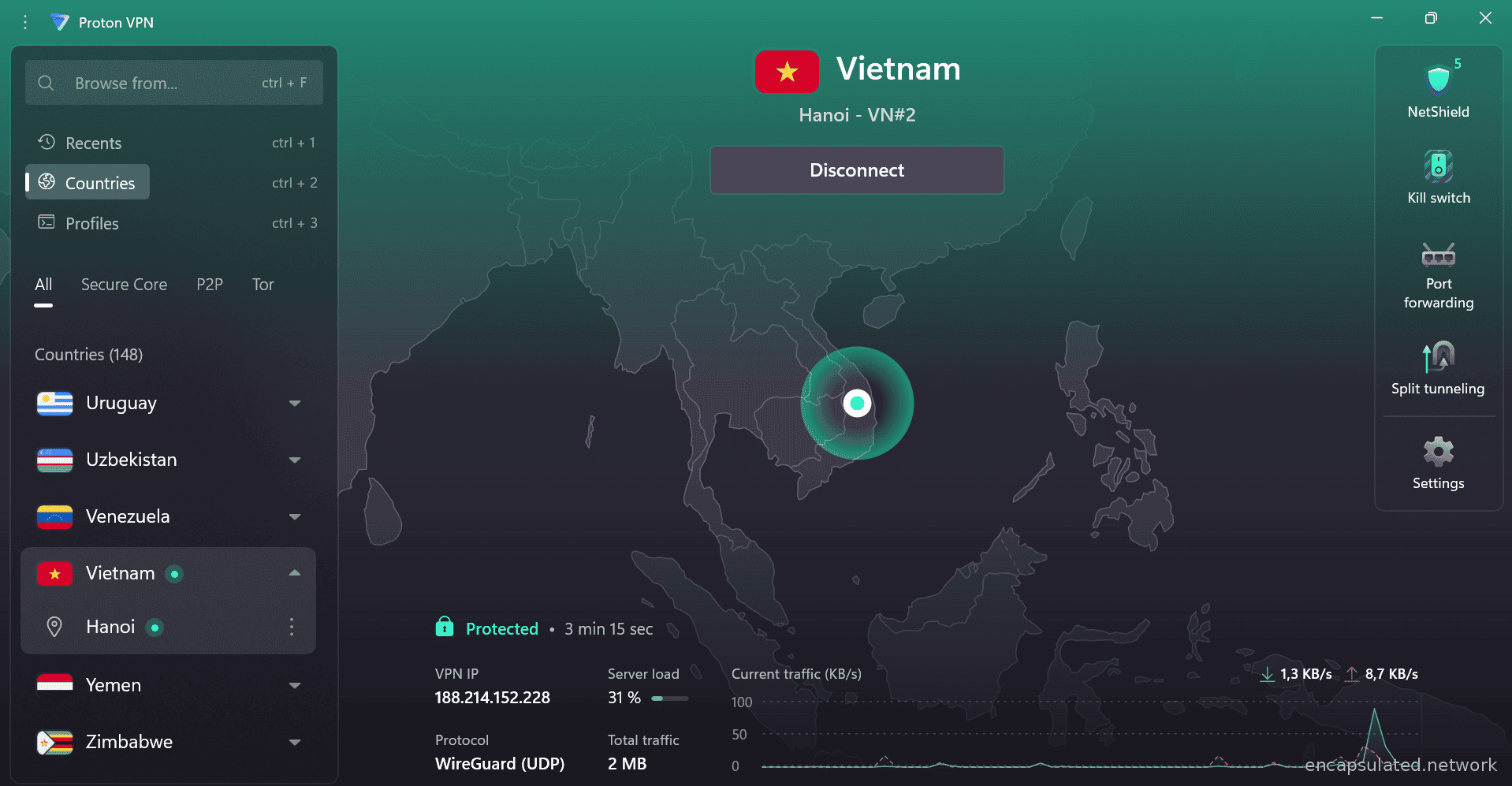Switch to the P2P tab
1512x786 pixels.
pyautogui.click(x=210, y=285)
